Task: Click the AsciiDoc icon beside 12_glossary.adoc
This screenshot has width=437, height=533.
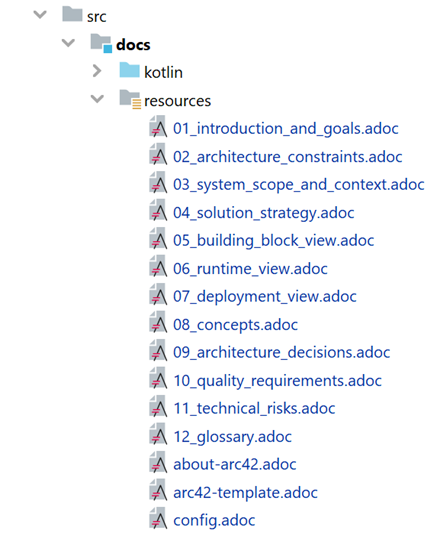Action: click(x=158, y=434)
